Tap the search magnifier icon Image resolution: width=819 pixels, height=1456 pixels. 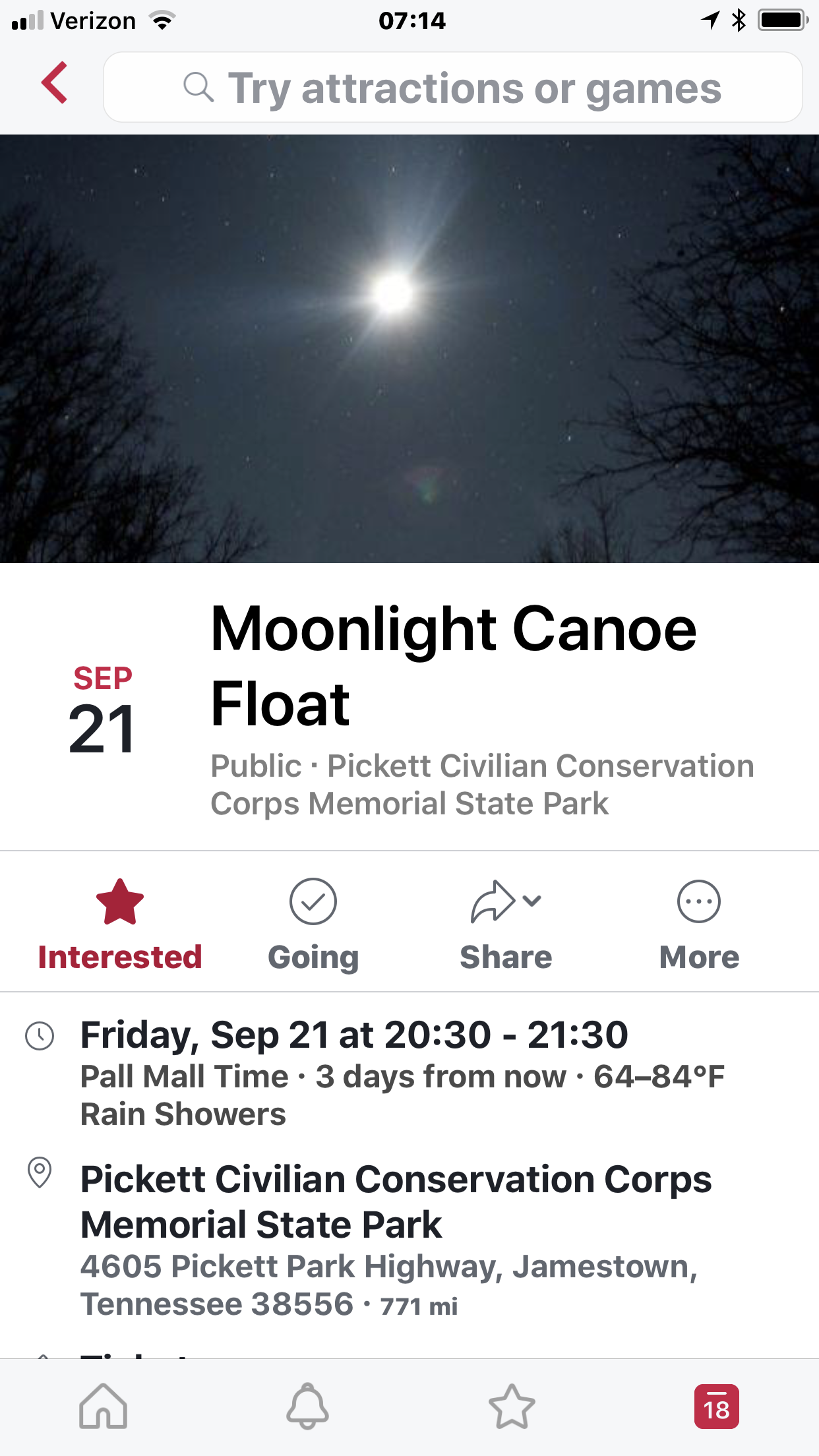coord(198,87)
